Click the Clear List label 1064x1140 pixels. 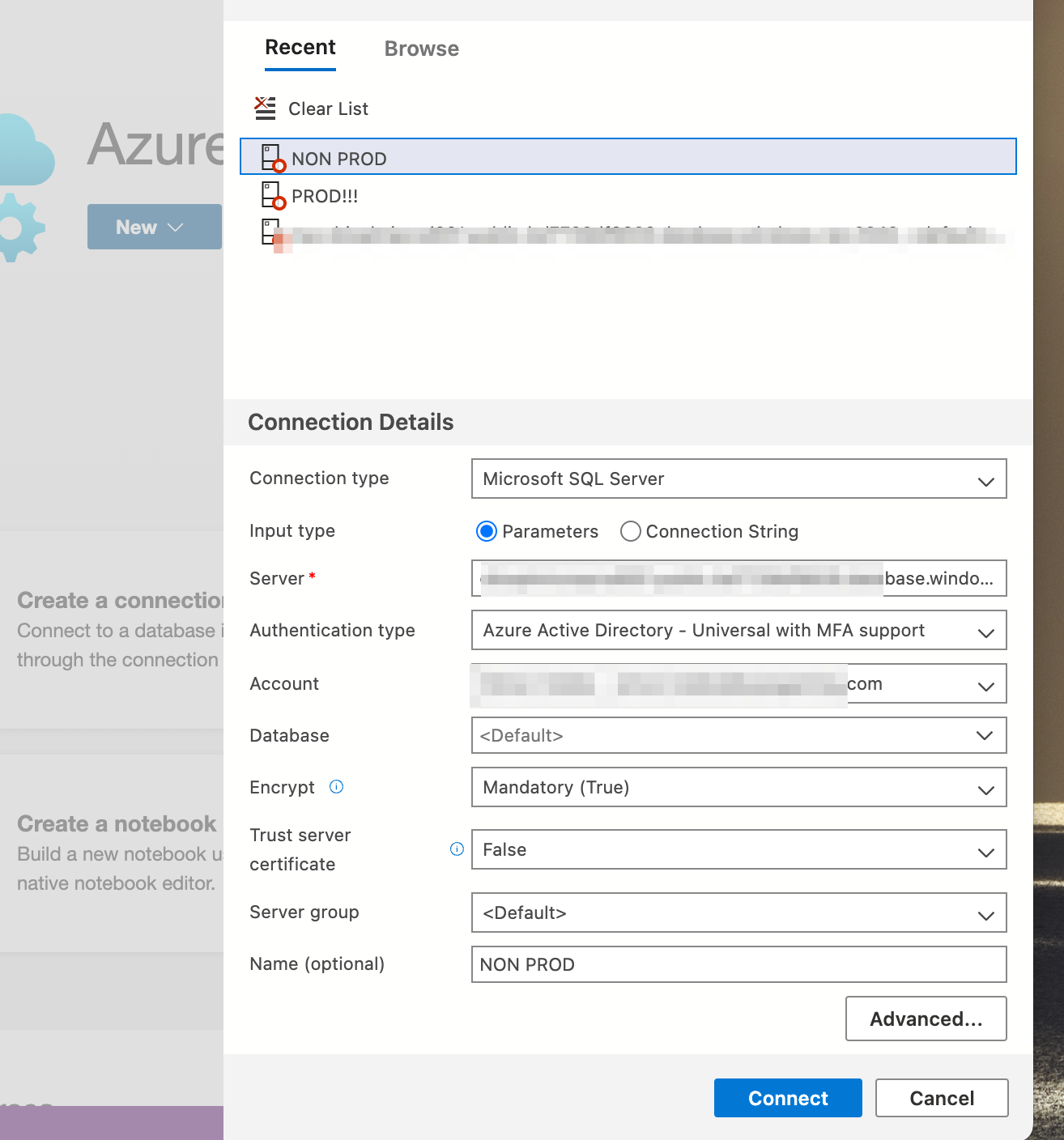[328, 108]
